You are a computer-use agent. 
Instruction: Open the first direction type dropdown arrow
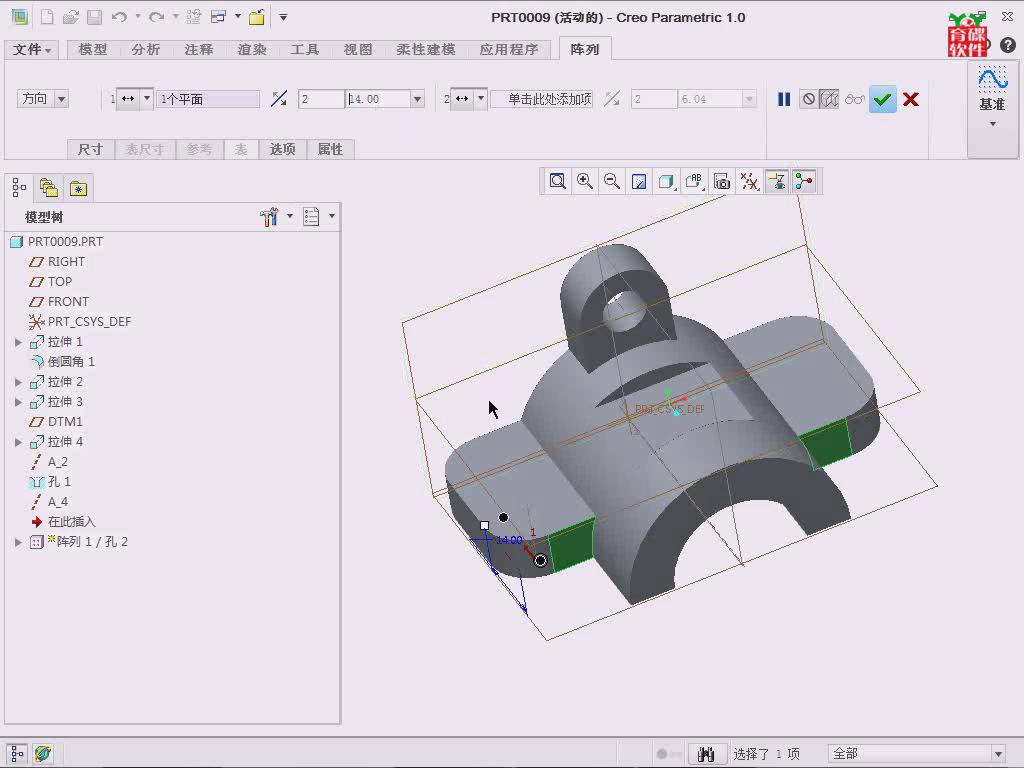147,99
